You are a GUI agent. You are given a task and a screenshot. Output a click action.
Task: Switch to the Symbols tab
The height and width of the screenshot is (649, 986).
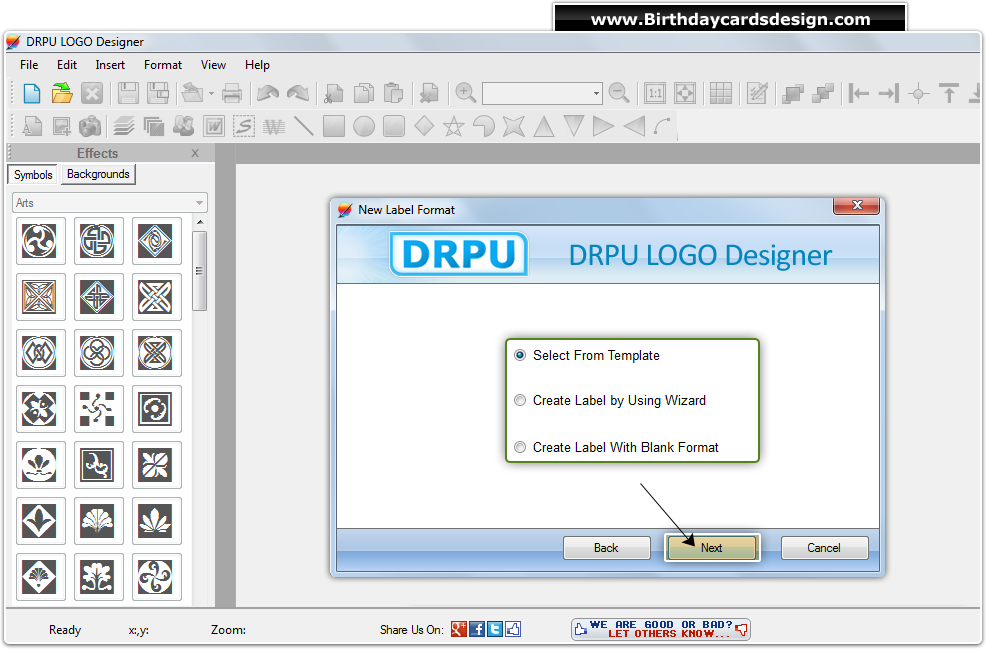click(x=33, y=175)
